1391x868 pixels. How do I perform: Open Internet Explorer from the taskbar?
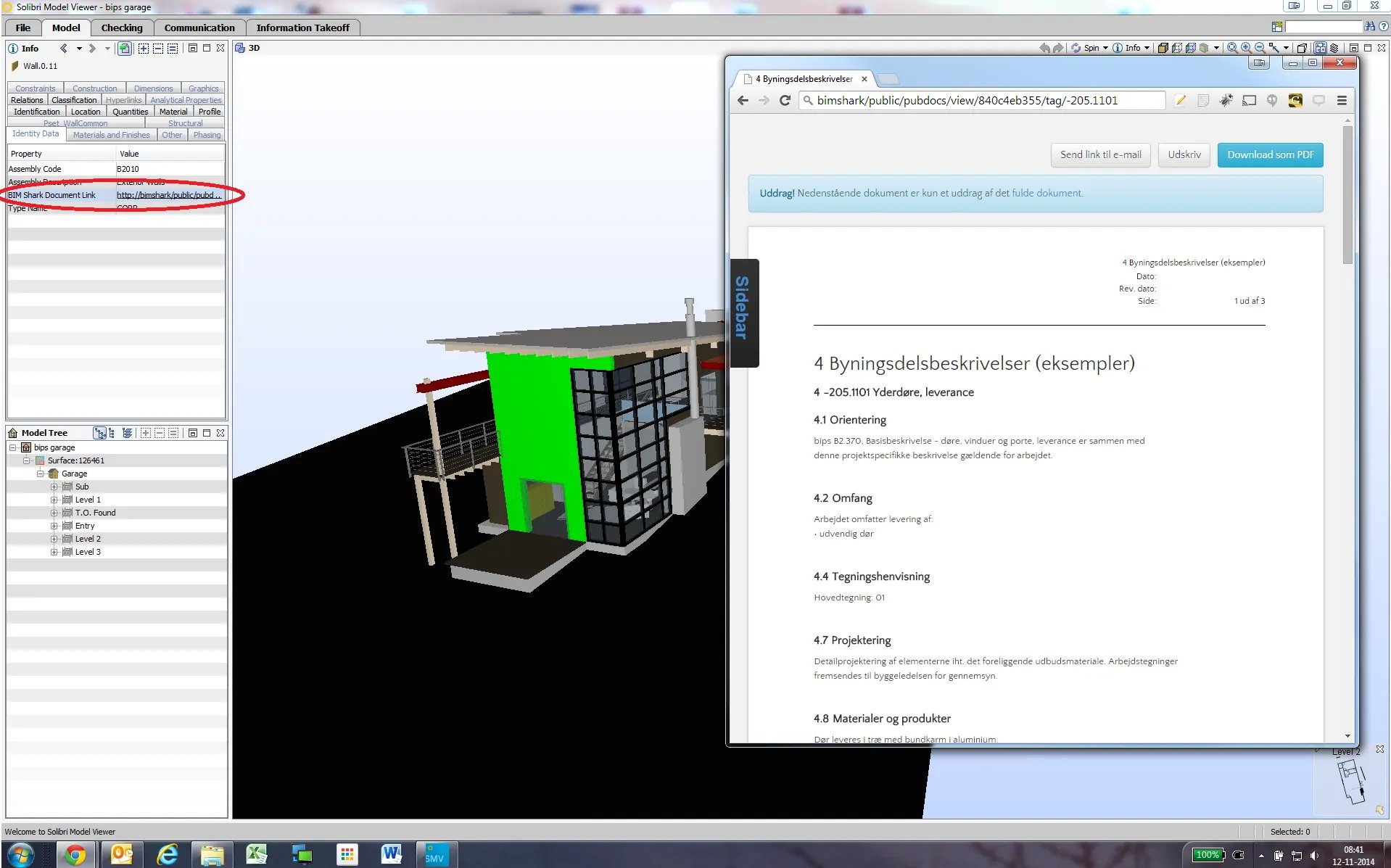tap(168, 855)
